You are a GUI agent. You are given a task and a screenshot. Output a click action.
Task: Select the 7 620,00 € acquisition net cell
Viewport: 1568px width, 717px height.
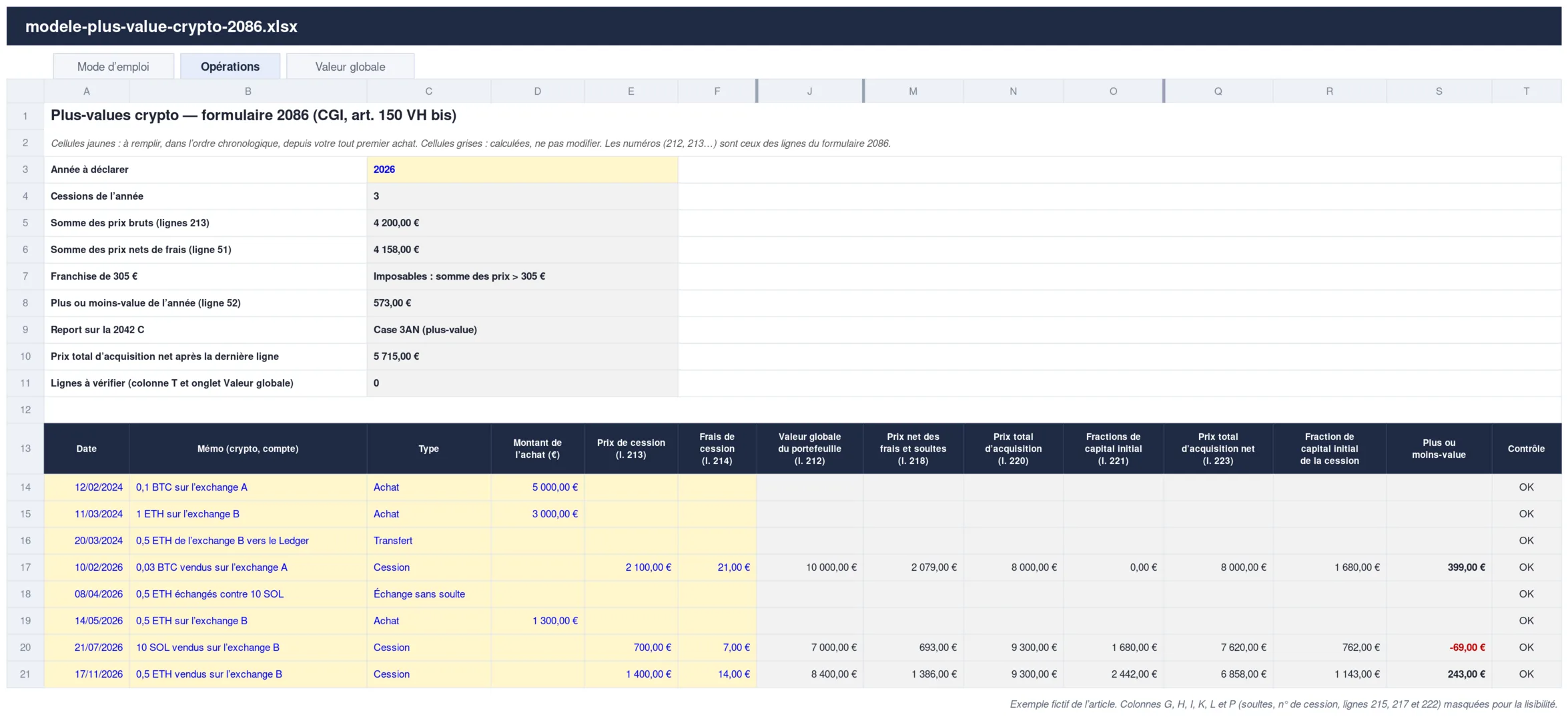click(1218, 648)
